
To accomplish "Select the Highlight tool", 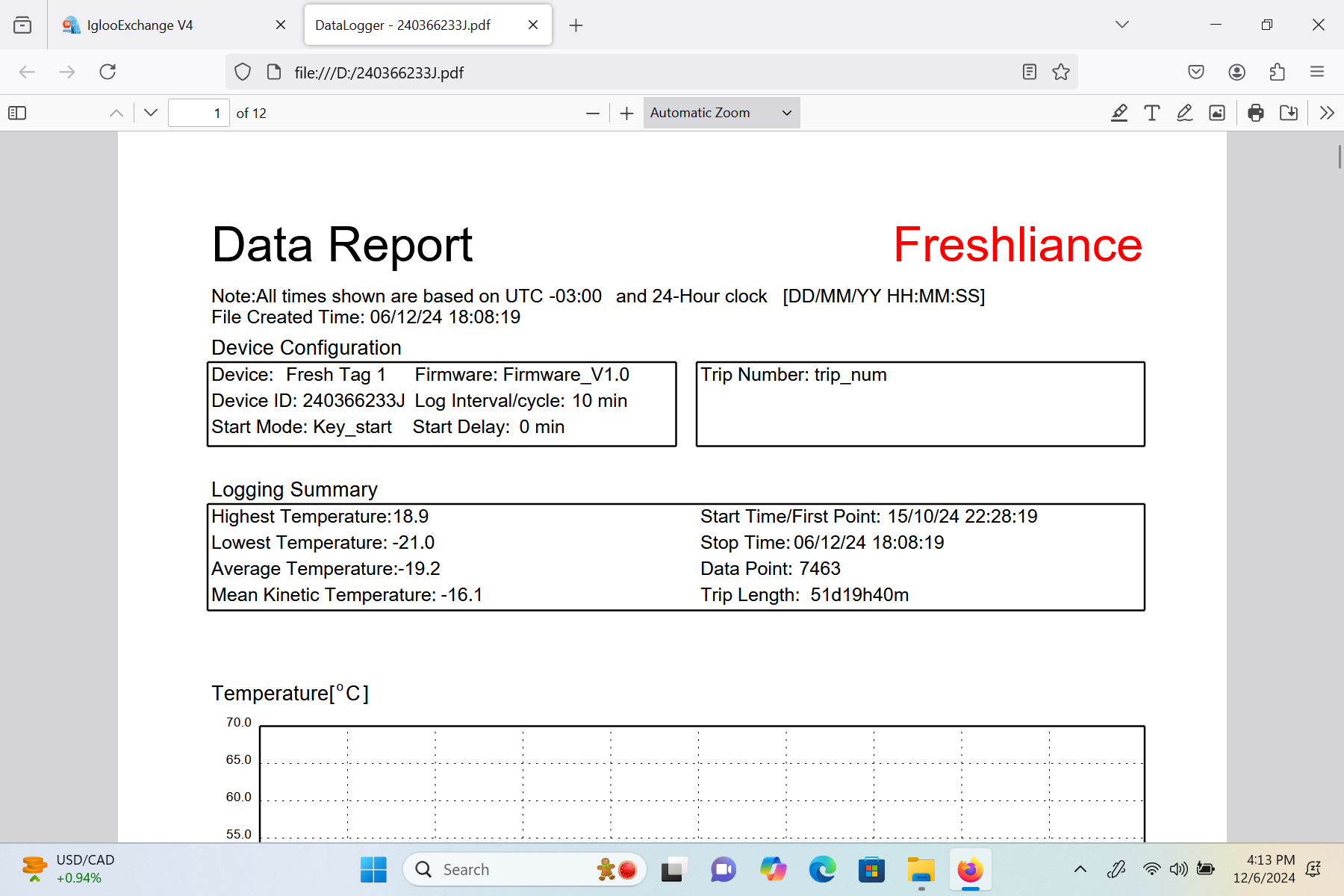I will click(1119, 113).
